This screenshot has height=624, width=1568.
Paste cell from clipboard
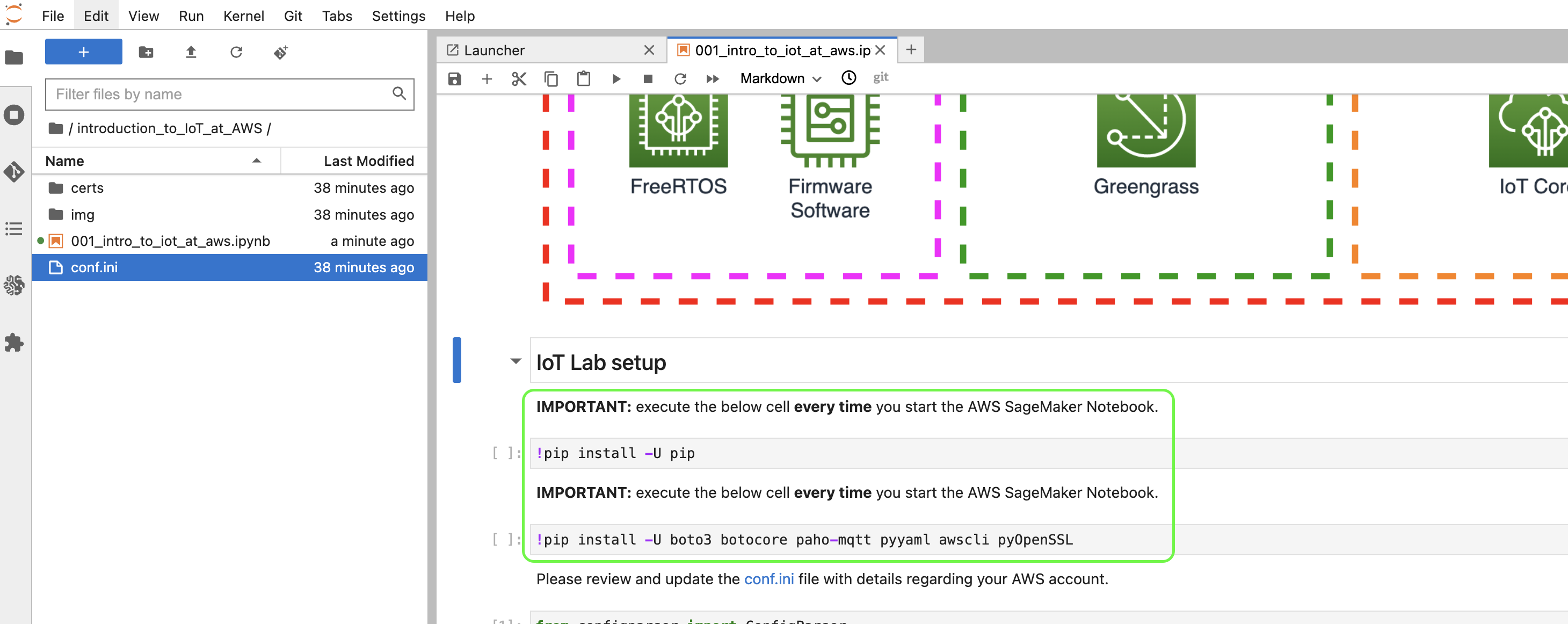(583, 78)
